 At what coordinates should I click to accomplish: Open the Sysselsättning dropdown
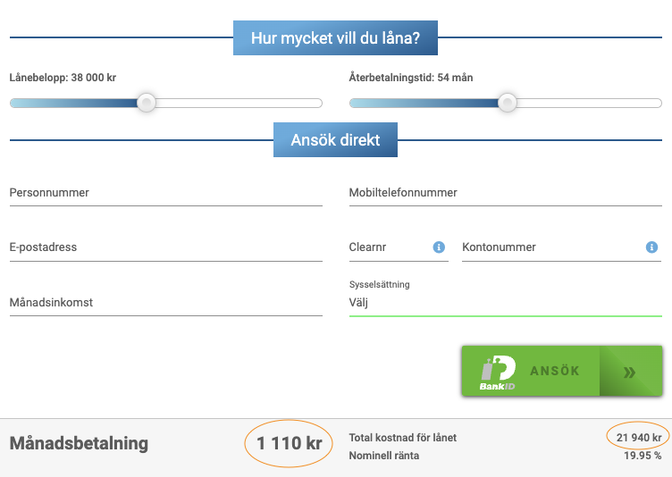505,302
